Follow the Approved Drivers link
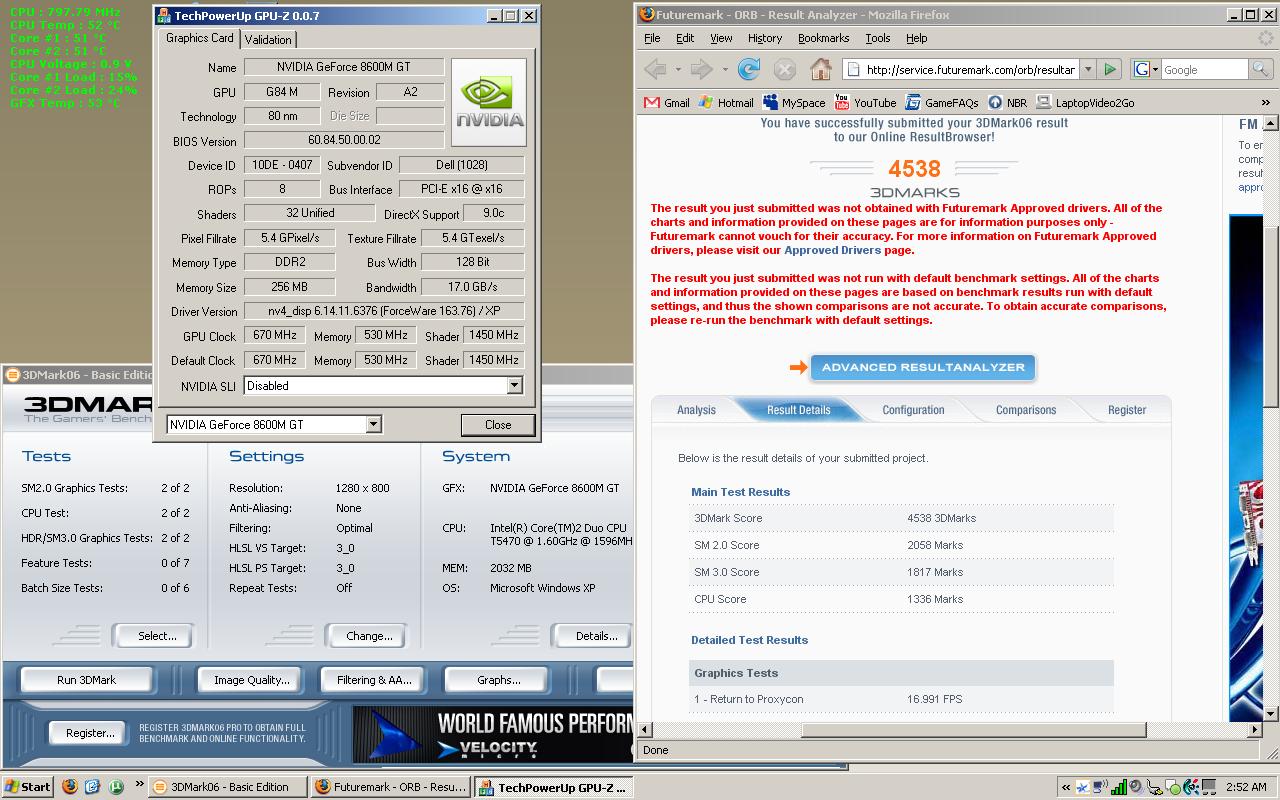 [x=832, y=250]
